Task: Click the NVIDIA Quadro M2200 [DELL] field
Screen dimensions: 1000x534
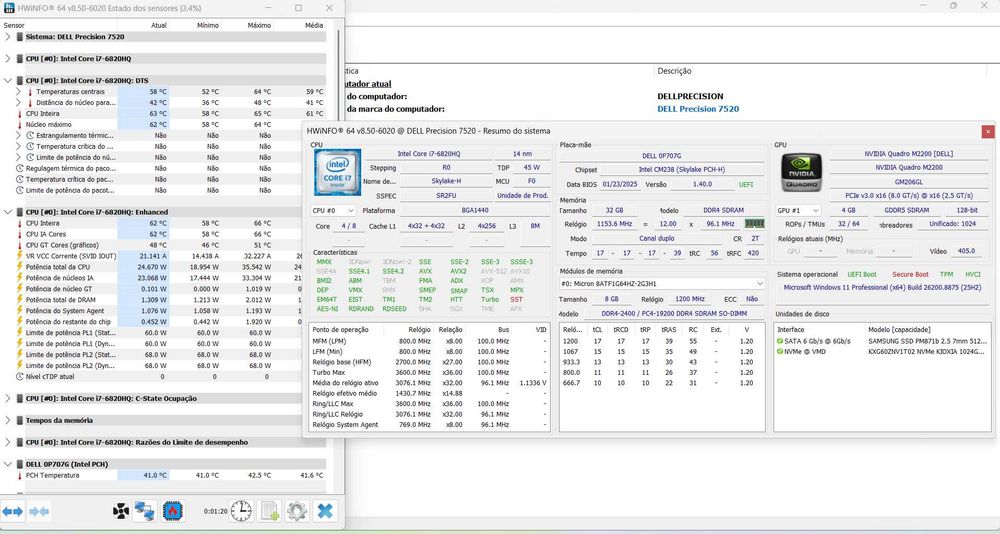Action: tap(908, 154)
